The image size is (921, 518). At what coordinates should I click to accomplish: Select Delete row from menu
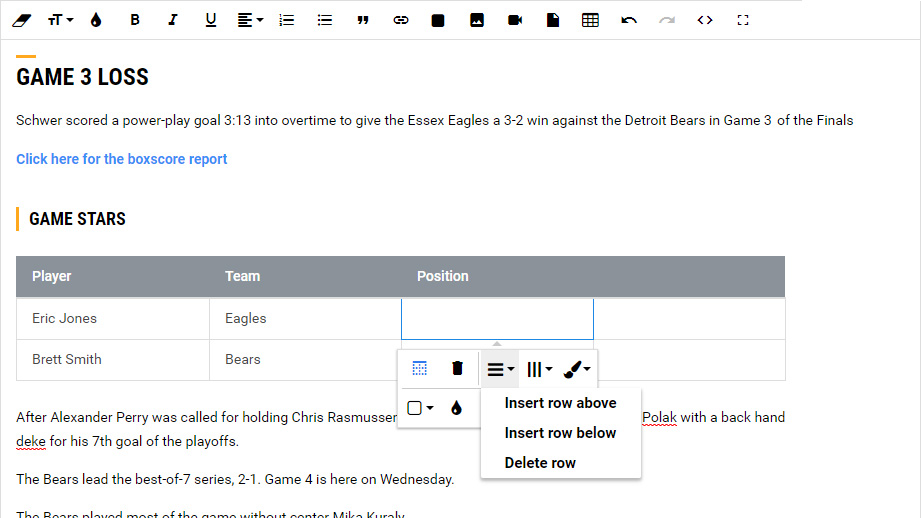tap(540, 463)
